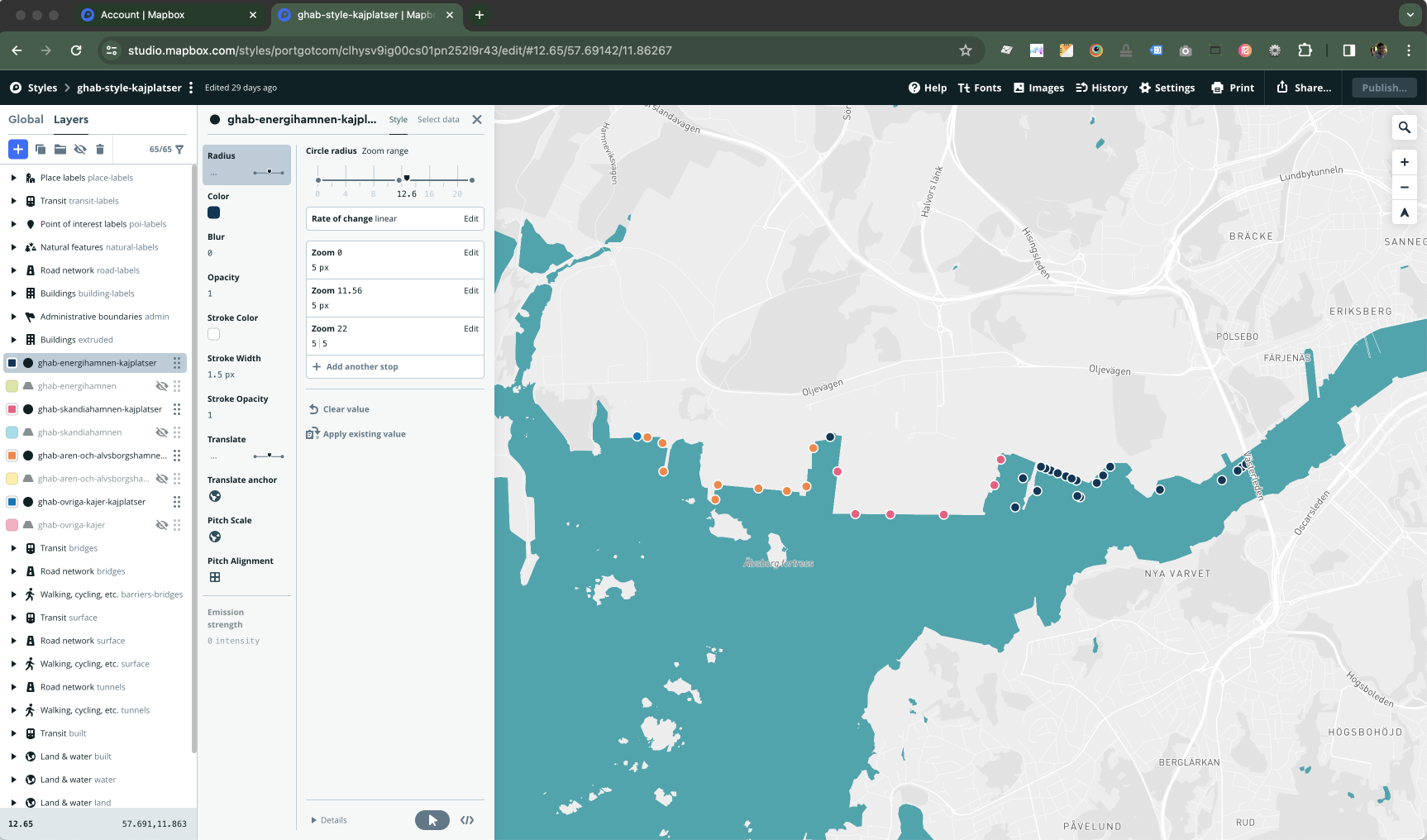
Task: Show the style JSON code view
Action: [x=467, y=820]
